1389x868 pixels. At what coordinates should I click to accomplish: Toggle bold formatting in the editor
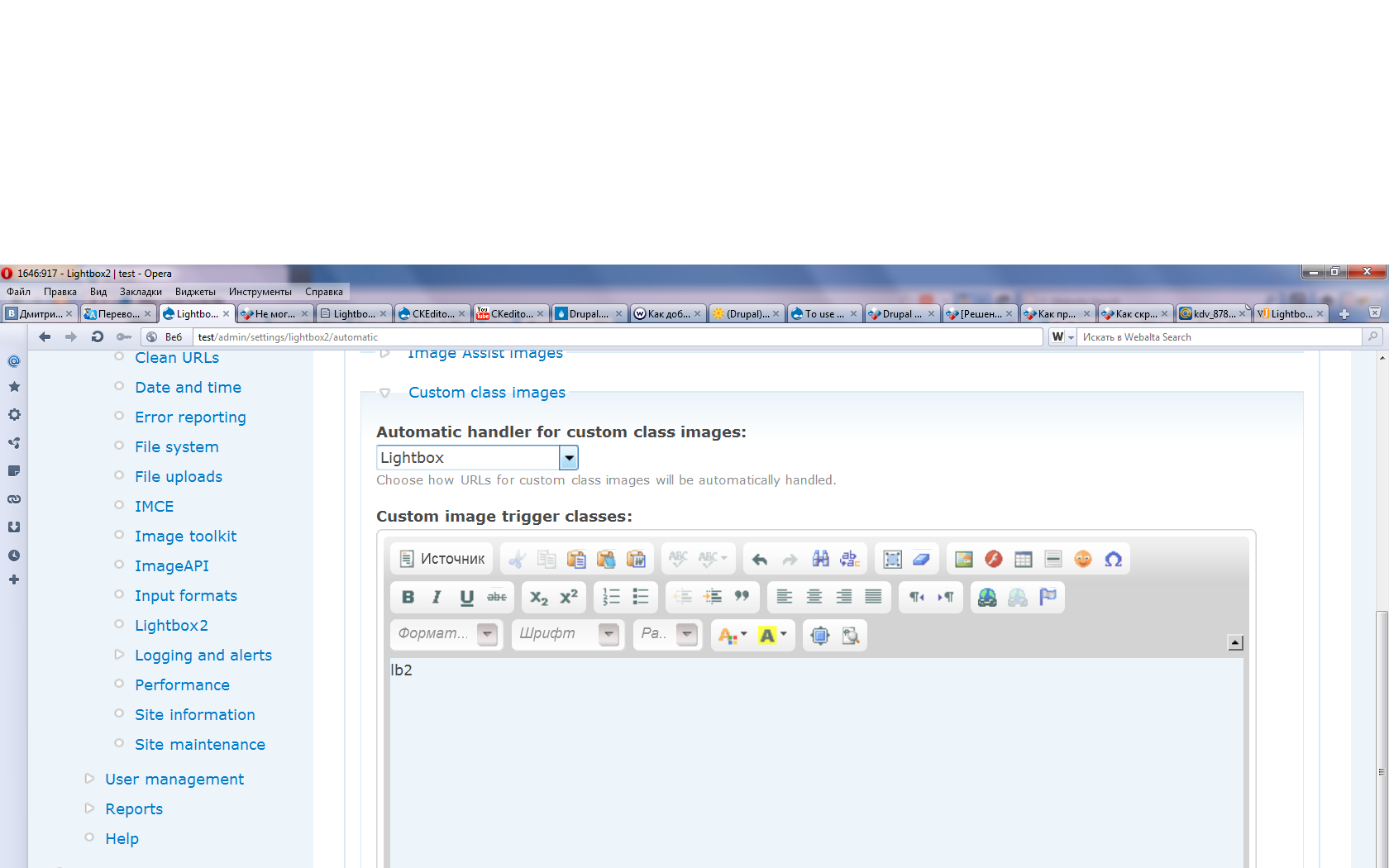tap(408, 597)
